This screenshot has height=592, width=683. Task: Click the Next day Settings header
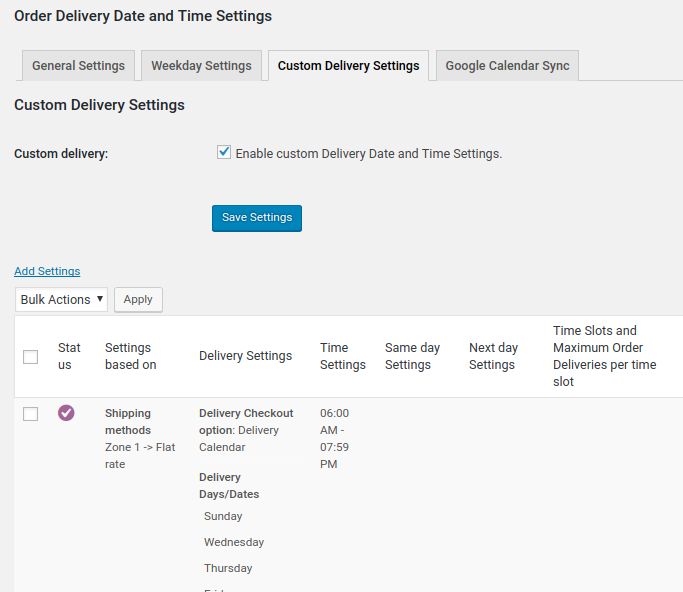click(493, 356)
